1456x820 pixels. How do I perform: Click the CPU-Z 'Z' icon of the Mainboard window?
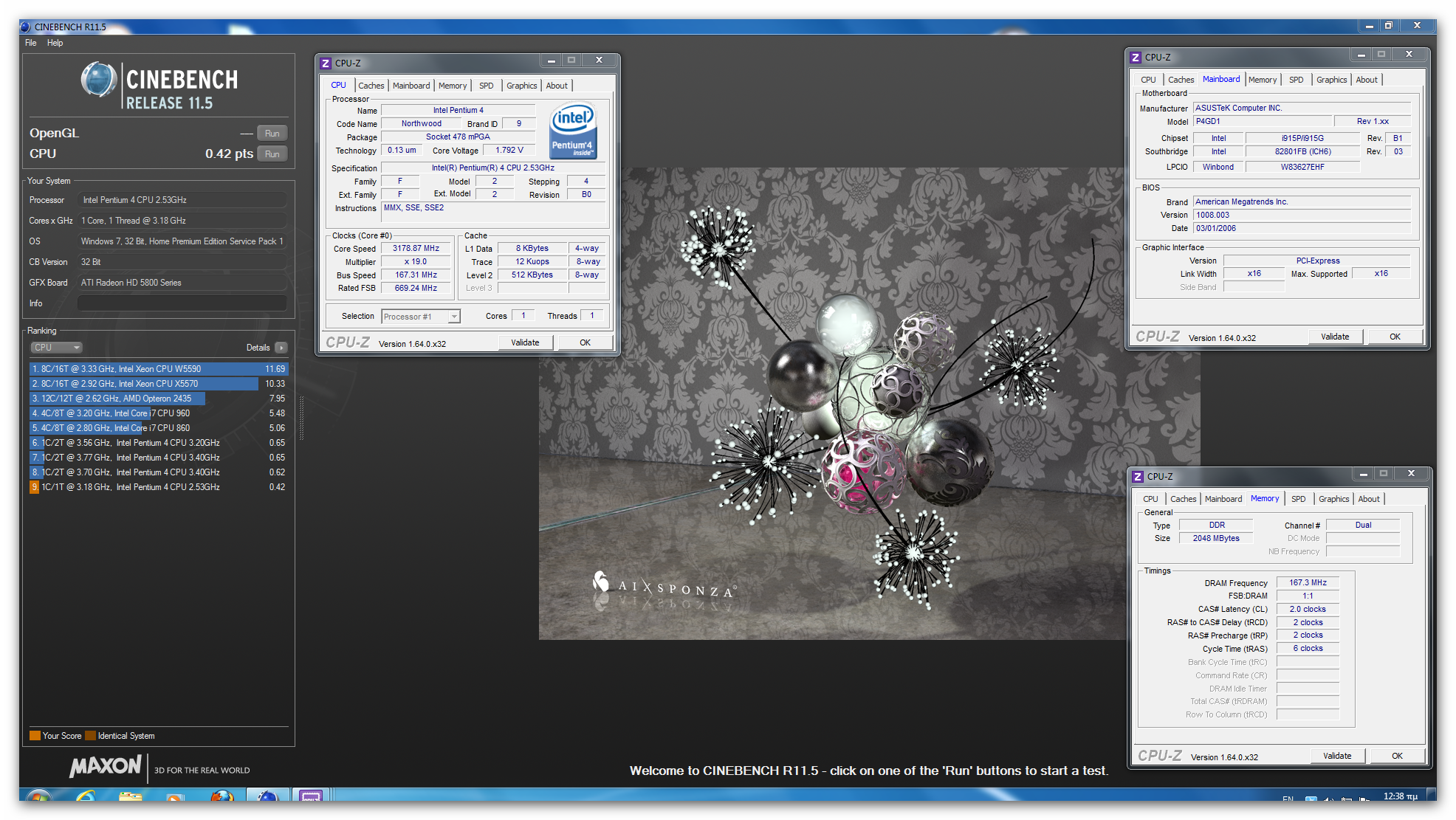click(x=1136, y=58)
